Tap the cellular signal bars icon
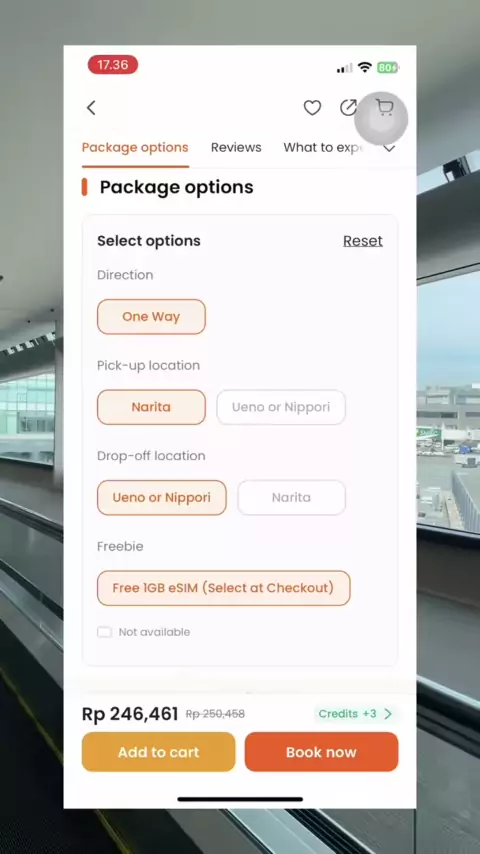The width and height of the screenshot is (480, 854). pyautogui.click(x=345, y=68)
